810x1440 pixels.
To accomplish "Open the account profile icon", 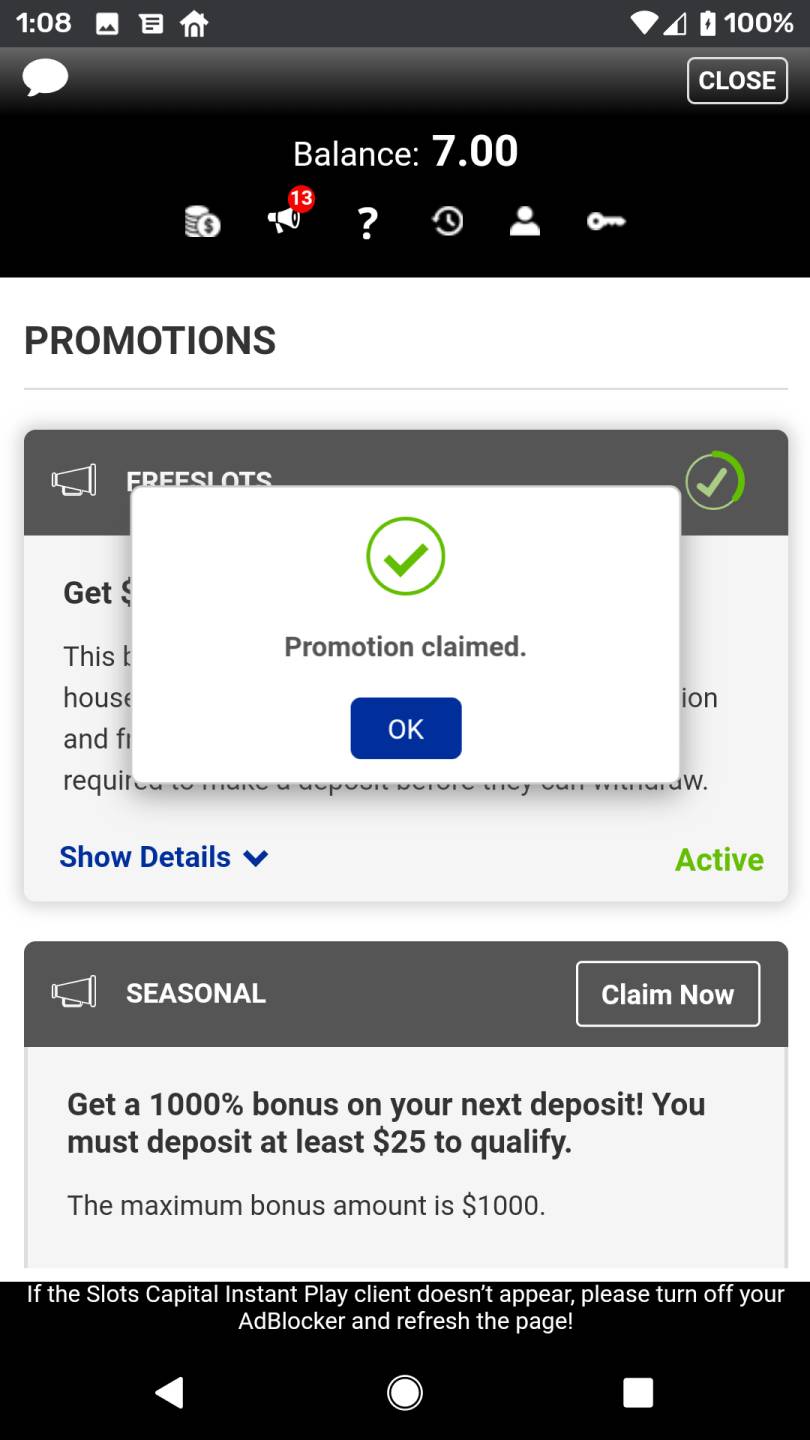I will point(525,221).
